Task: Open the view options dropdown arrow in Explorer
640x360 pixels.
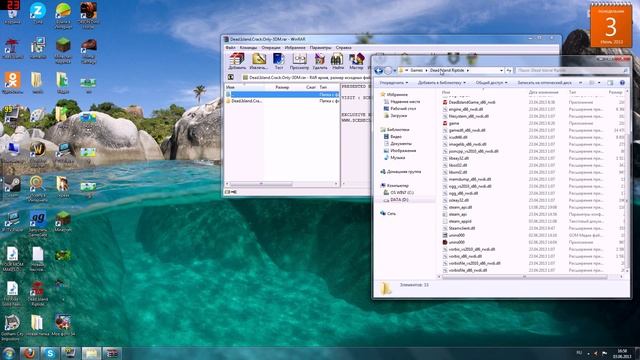Action: point(599,83)
